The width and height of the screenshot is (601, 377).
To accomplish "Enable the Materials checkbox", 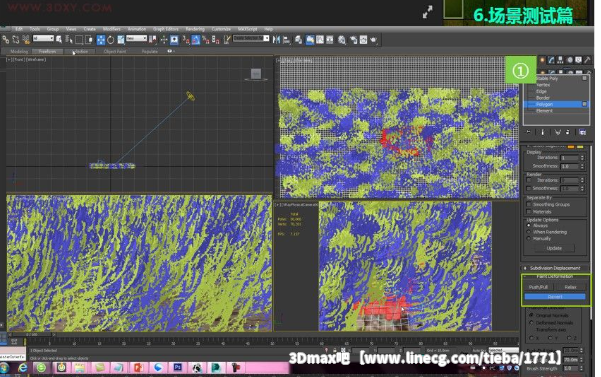I will (529, 211).
